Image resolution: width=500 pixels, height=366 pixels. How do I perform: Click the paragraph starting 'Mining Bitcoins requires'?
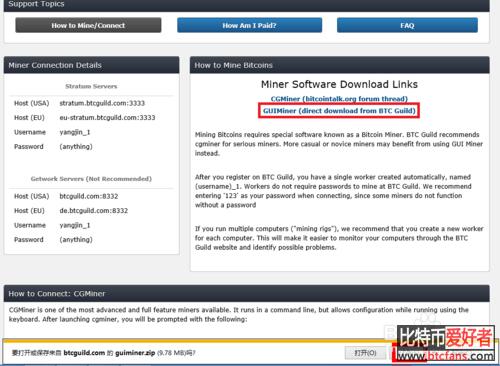[339, 144]
